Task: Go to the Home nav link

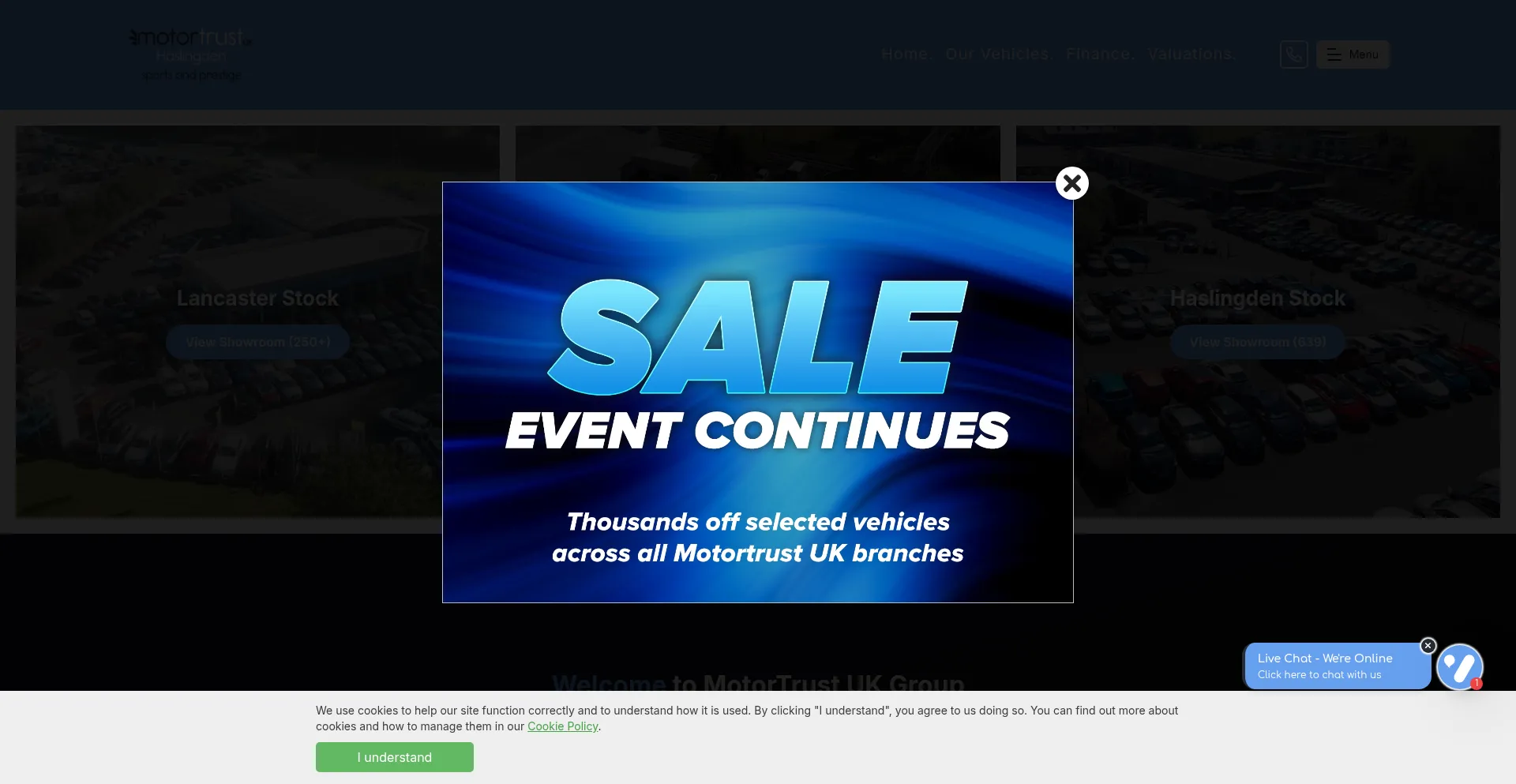Action: coord(907,54)
